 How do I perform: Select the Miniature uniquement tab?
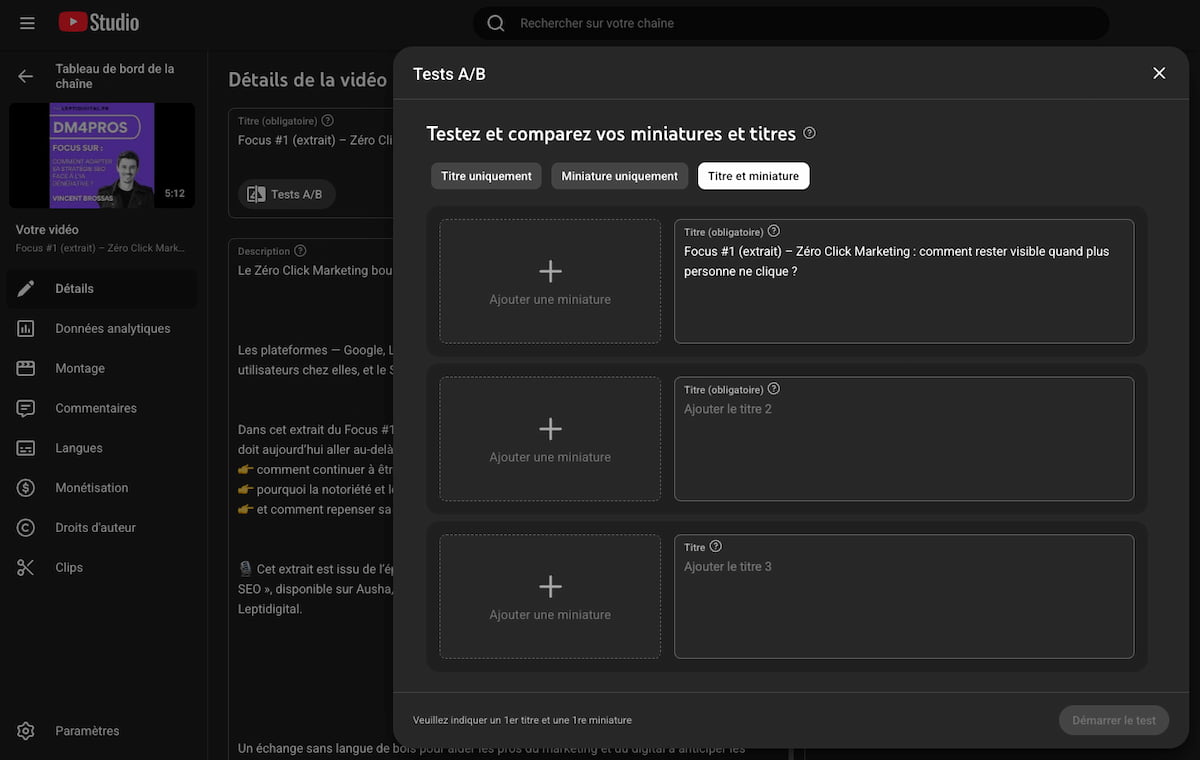pos(620,176)
